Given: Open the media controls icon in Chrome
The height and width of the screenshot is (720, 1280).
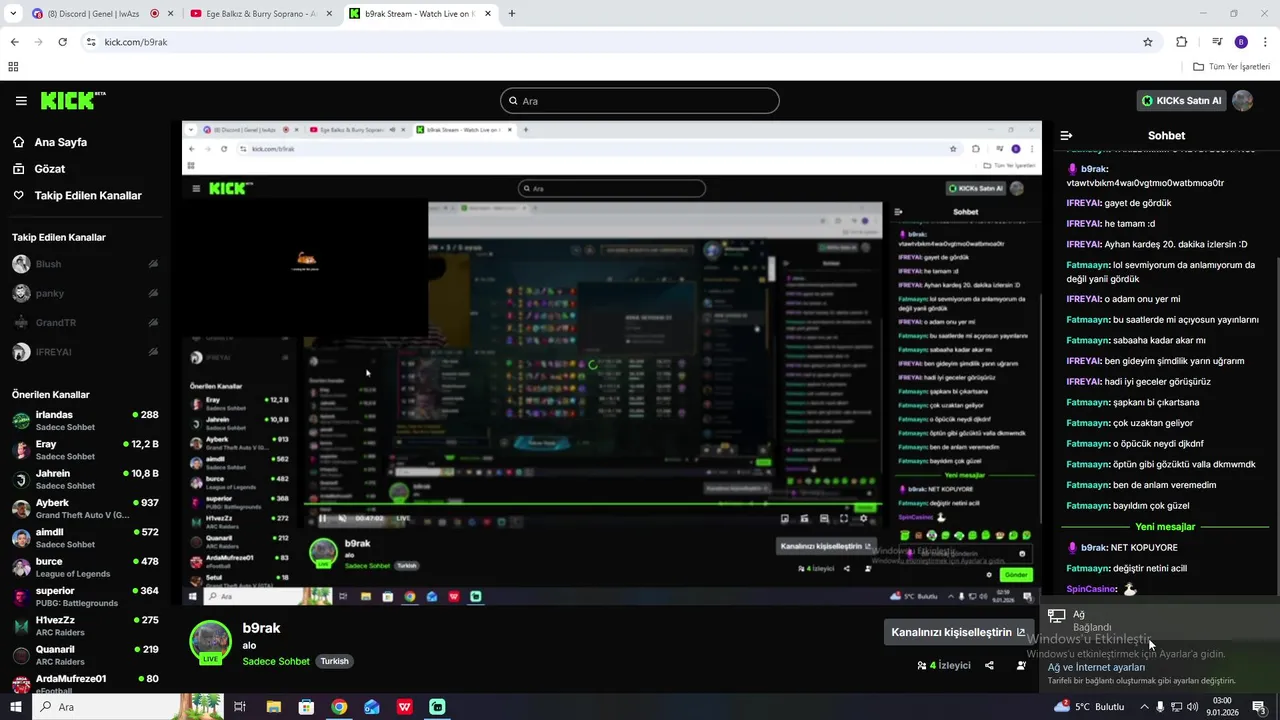Looking at the screenshot, I should [x=1217, y=42].
